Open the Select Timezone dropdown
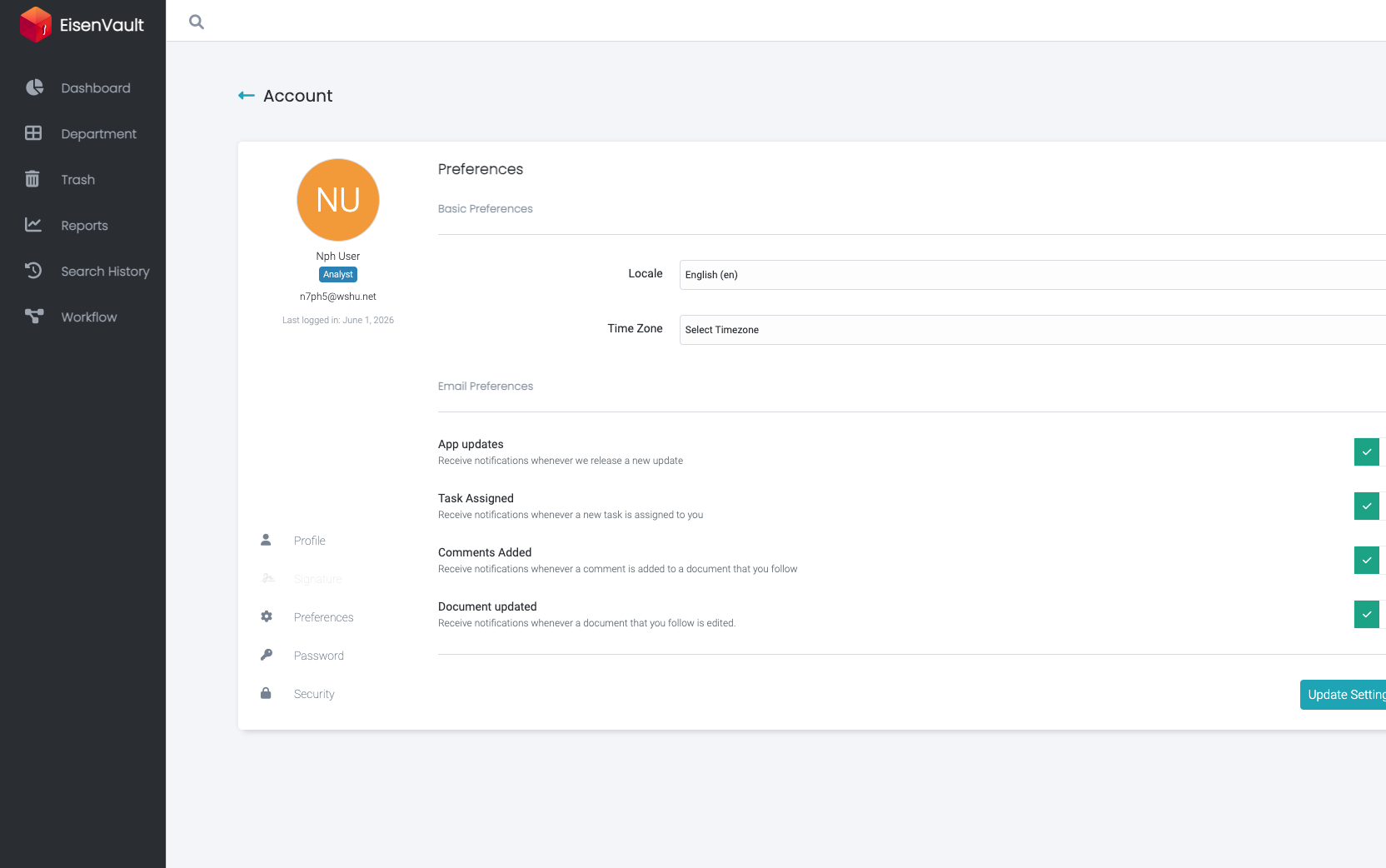 [1033, 330]
